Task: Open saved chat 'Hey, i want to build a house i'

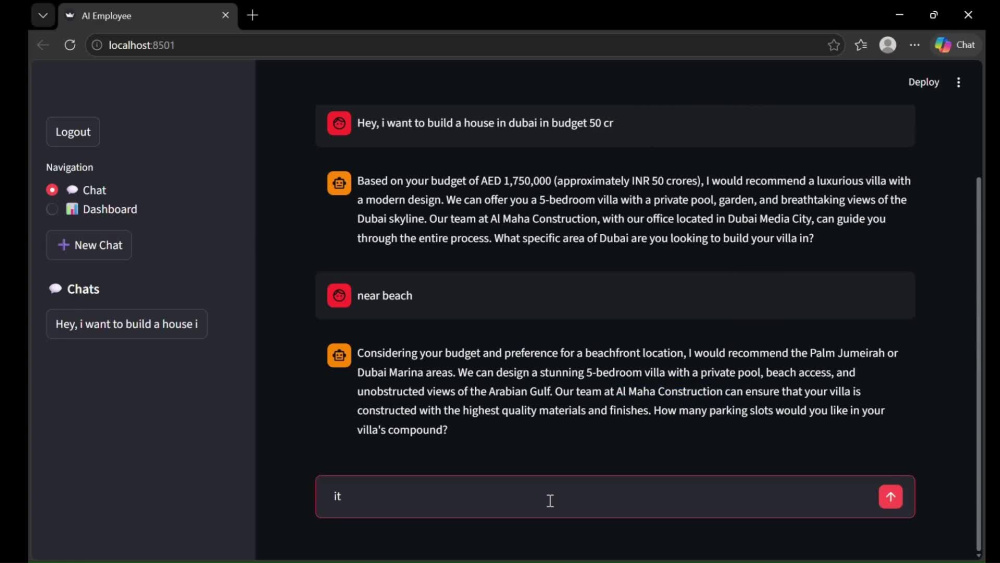Action: click(x=126, y=324)
